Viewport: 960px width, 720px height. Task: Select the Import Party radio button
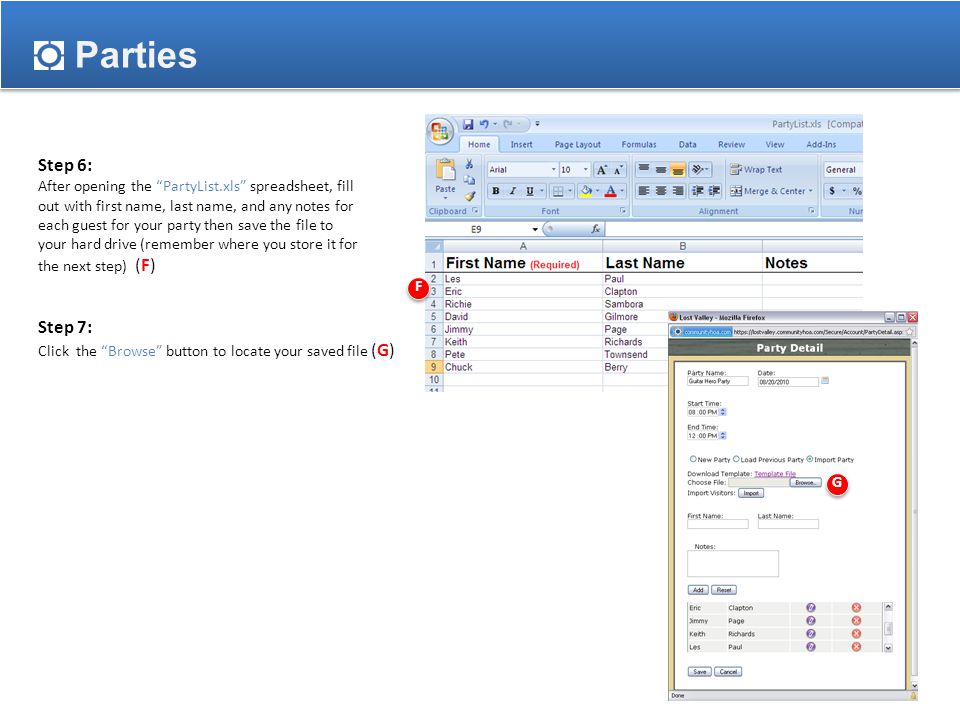tap(809, 459)
